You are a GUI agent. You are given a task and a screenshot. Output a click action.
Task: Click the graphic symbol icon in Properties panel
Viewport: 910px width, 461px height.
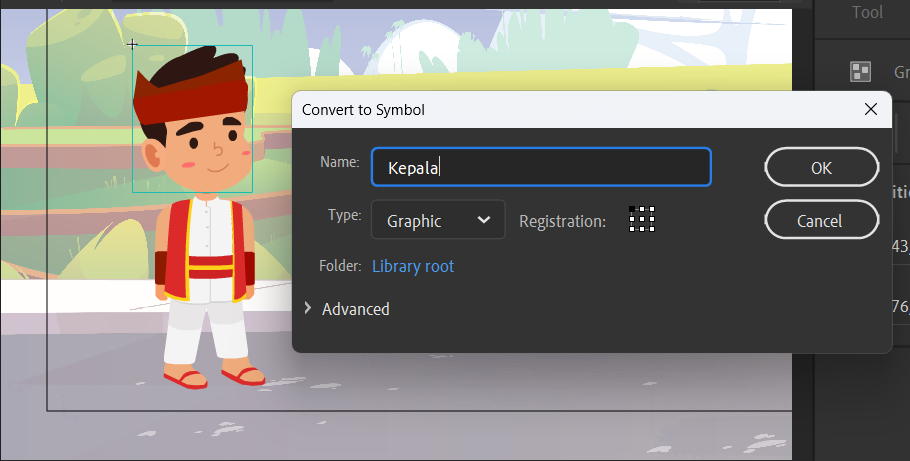[x=860, y=71]
